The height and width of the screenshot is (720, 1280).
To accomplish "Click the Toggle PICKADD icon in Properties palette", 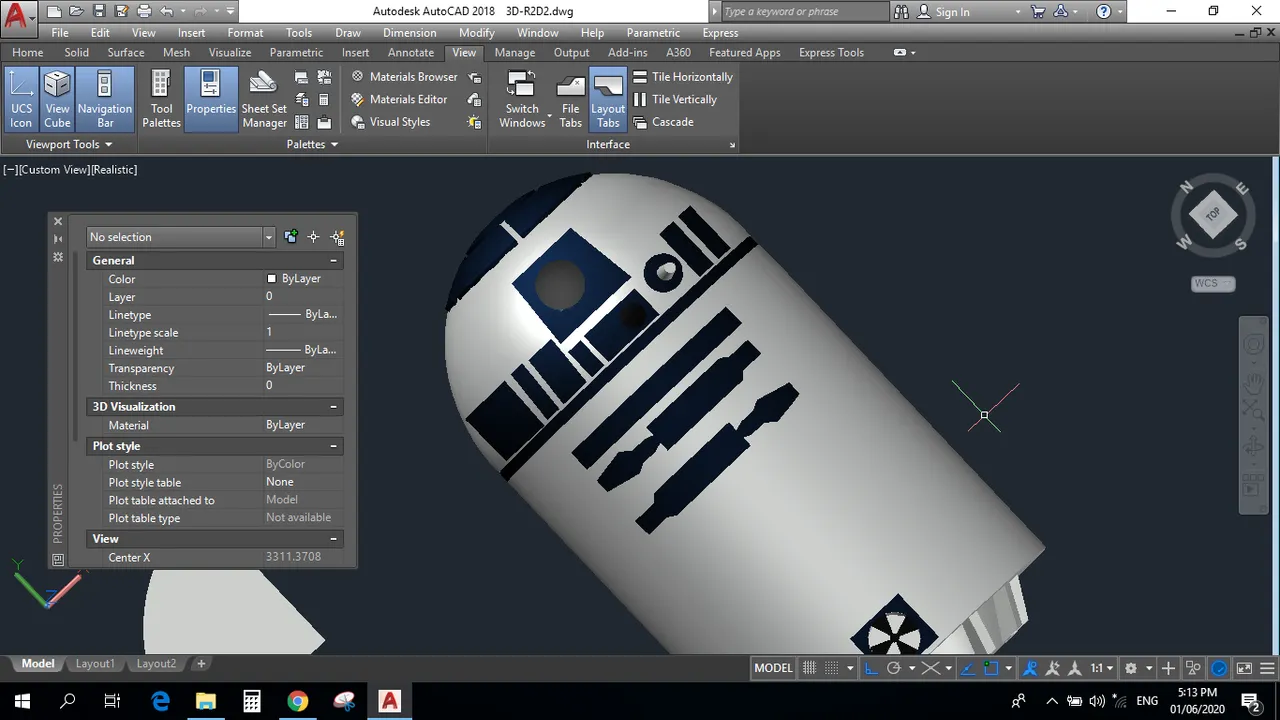I will (291, 237).
